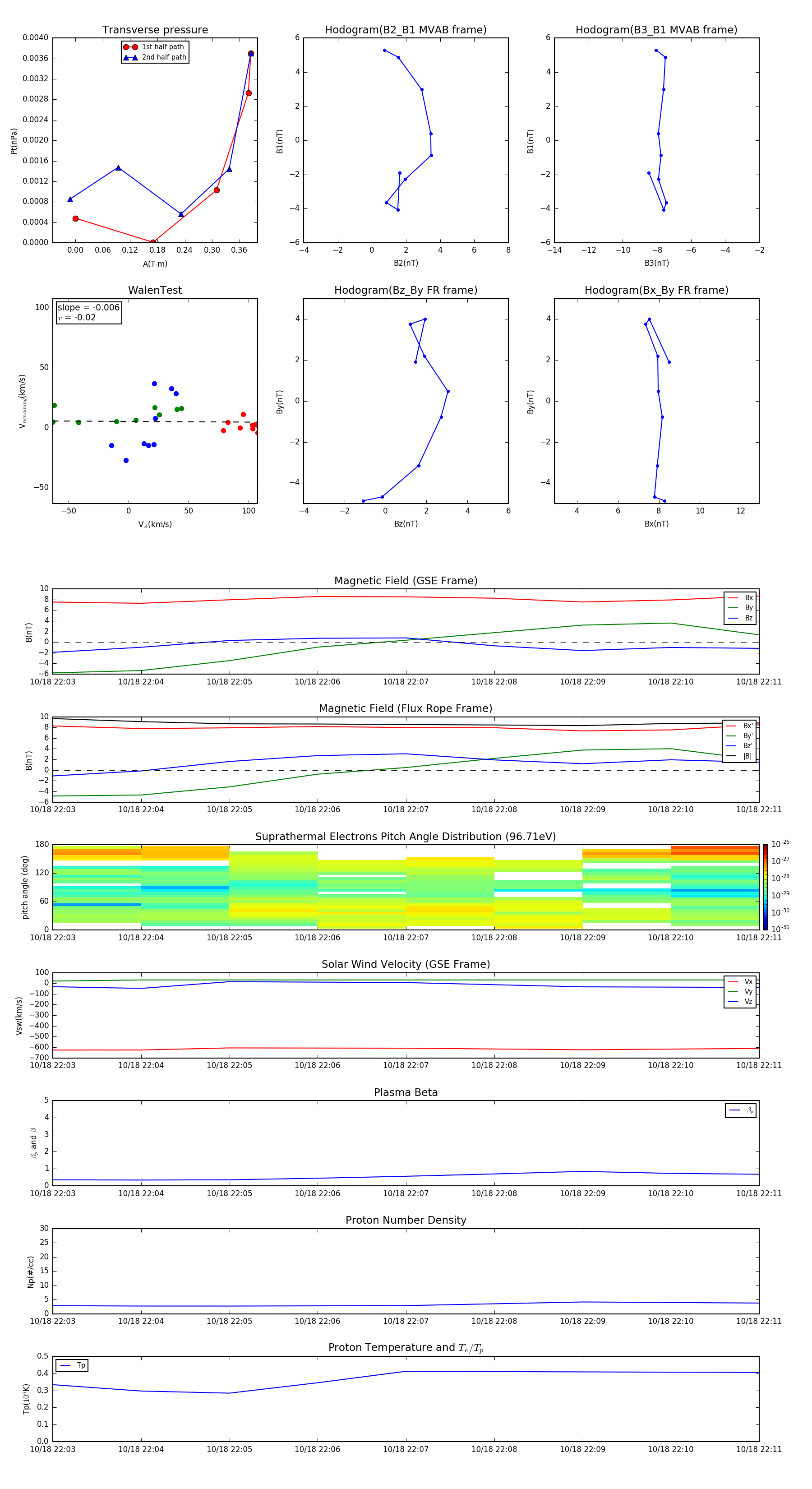Click the "Proton Number Density" plot title

pyautogui.click(x=406, y=1220)
